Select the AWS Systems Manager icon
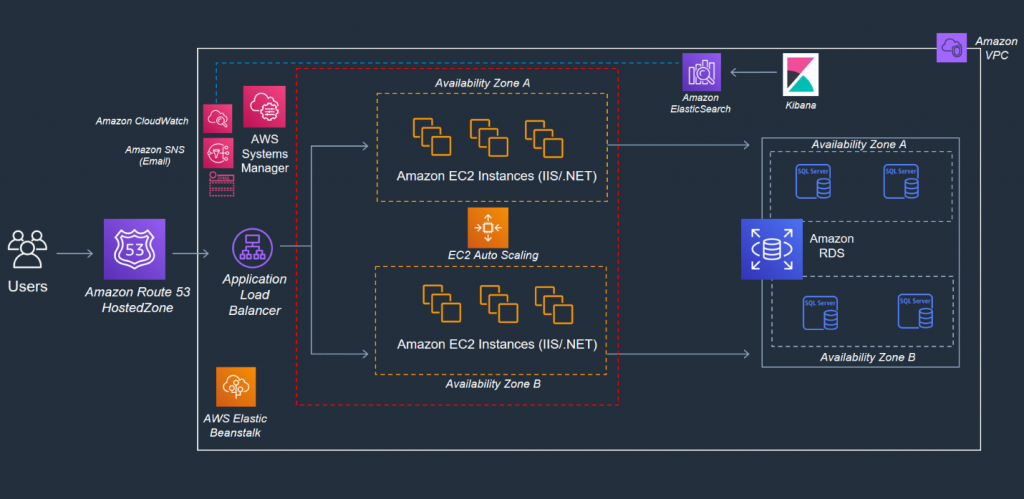 pos(264,106)
